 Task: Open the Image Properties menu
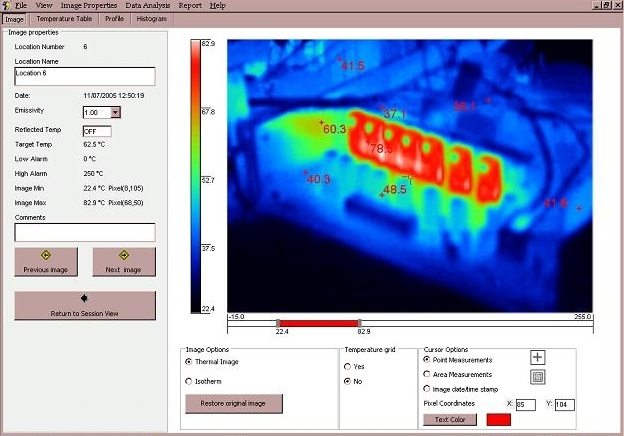pos(89,6)
